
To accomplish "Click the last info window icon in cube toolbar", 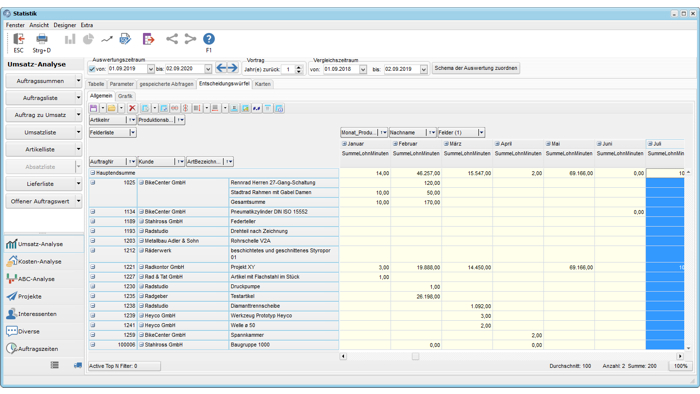I will pyautogui.click(x=279, y=108).
